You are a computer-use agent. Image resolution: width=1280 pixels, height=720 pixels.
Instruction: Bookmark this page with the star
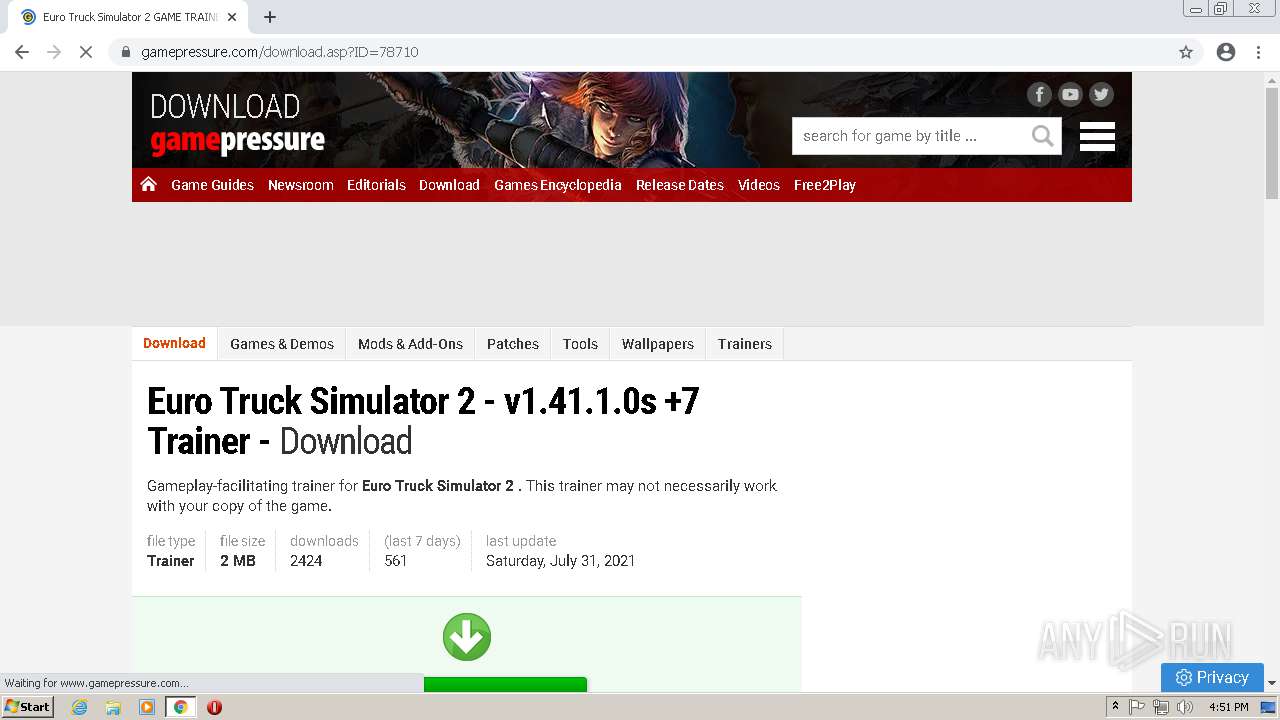[x=1186, y=52]
